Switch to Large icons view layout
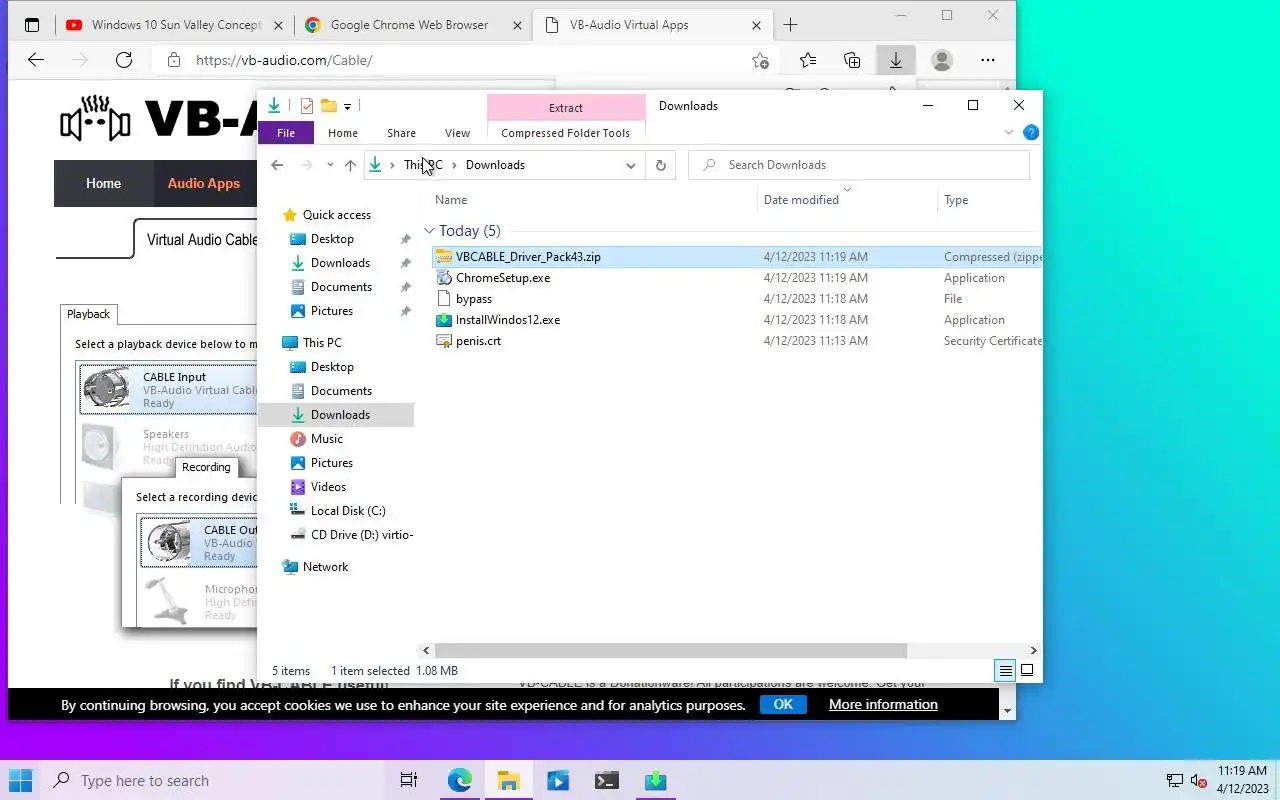 (x=1027, y=671)
